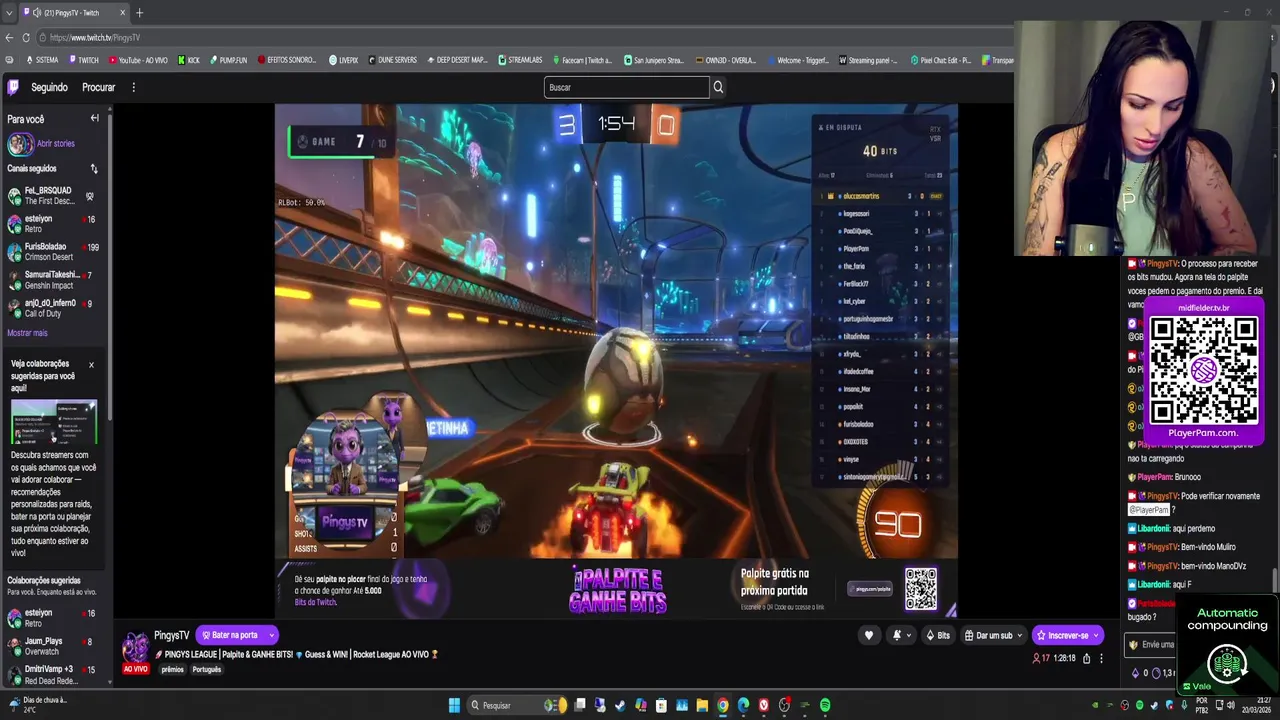Open the Procurar tab
This screenshot has width=1280, height=720.
(x=98, y=87)
